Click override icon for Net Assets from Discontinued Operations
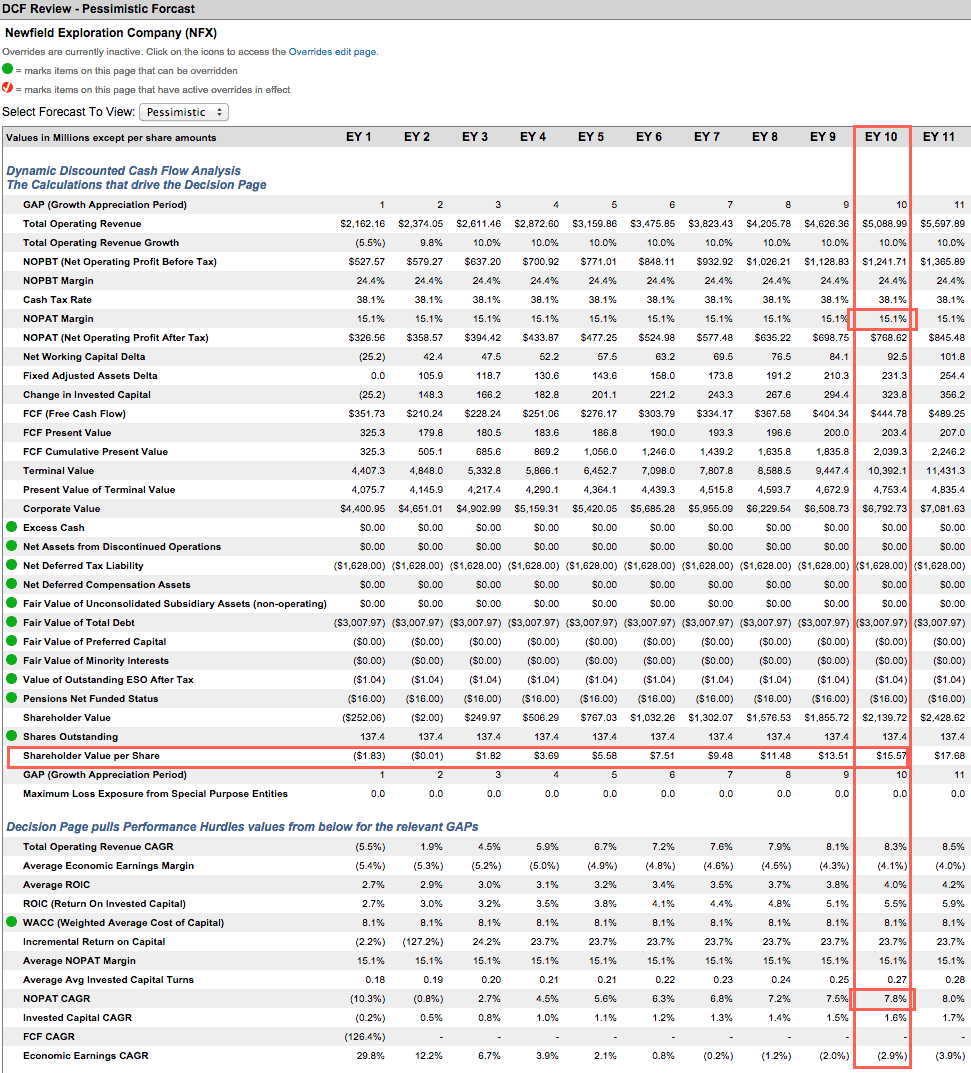 coord(12,546)
